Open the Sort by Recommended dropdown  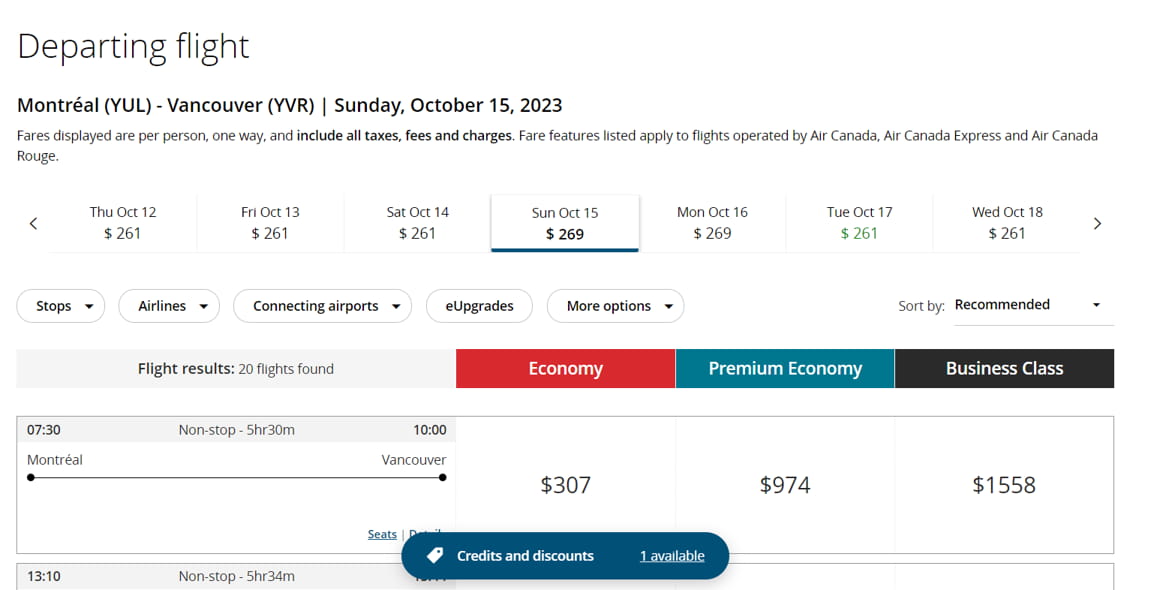click(x=1028, y=305)
